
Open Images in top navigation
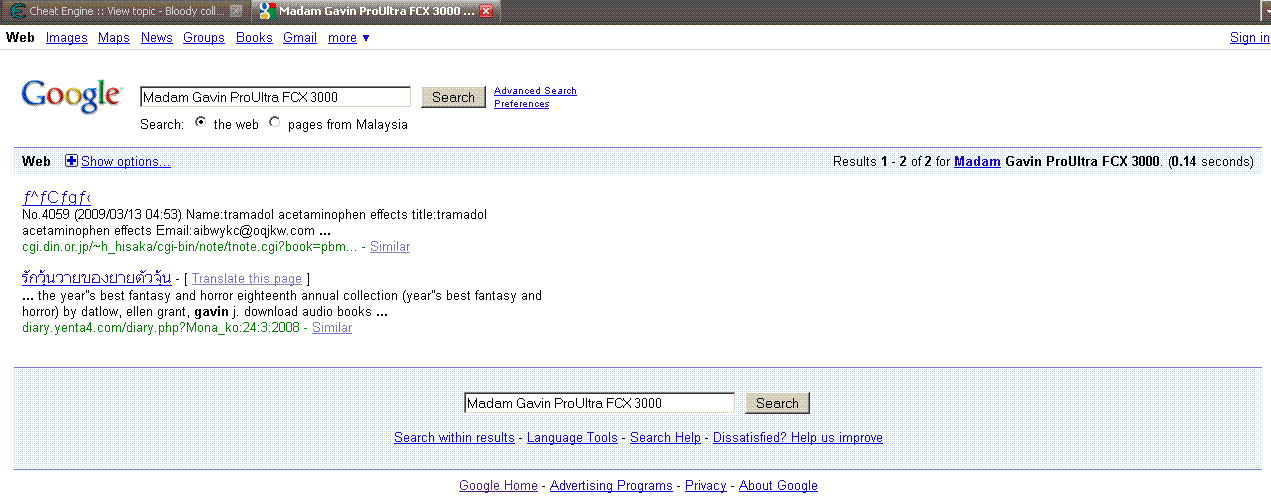point(67,38)
